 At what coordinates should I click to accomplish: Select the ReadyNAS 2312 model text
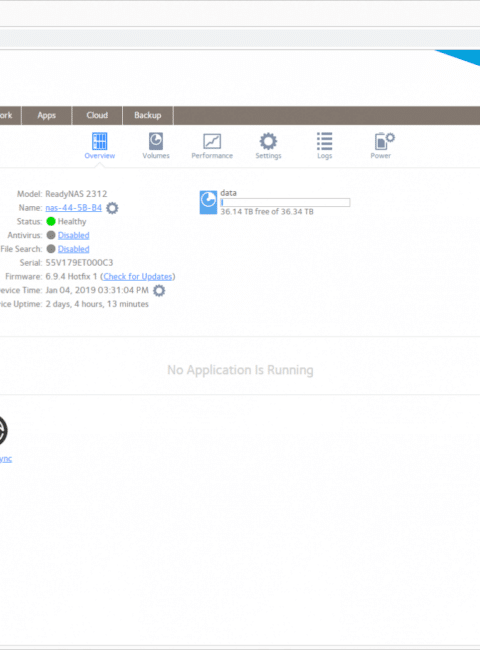pos(76,194)
